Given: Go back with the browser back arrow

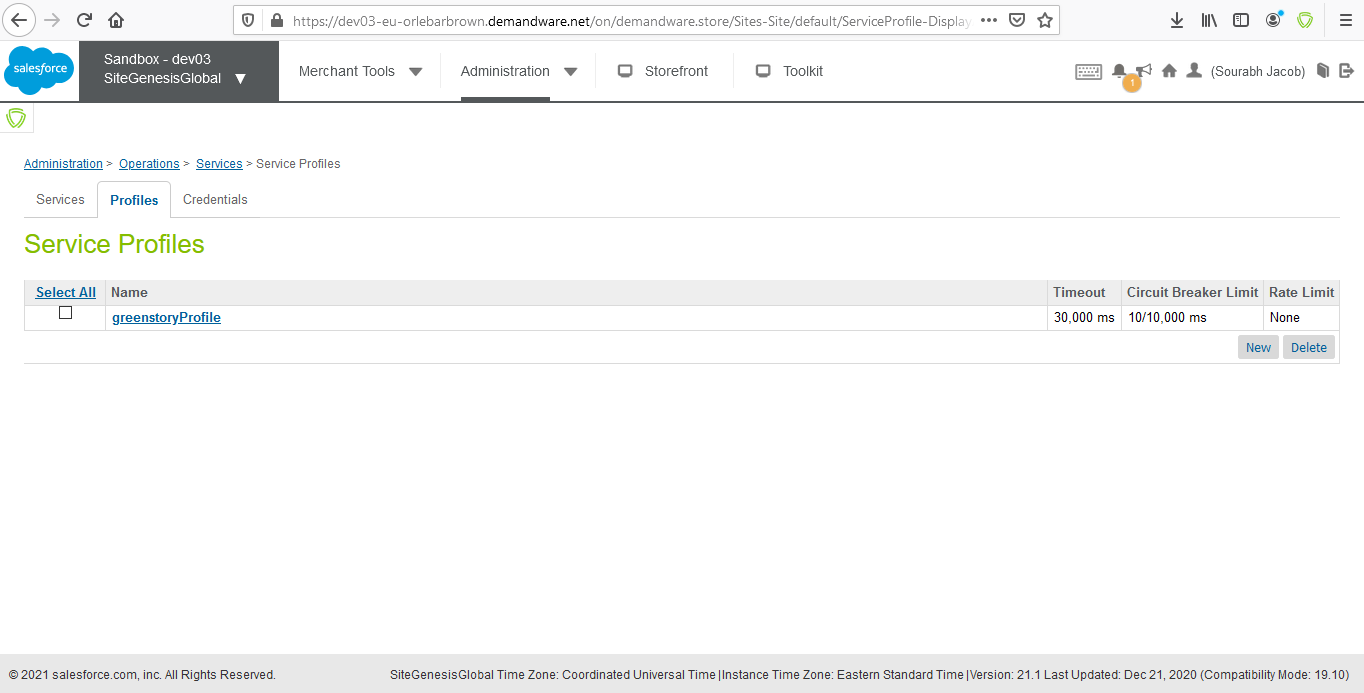Looking at the screenshot, I should (20, 20).
